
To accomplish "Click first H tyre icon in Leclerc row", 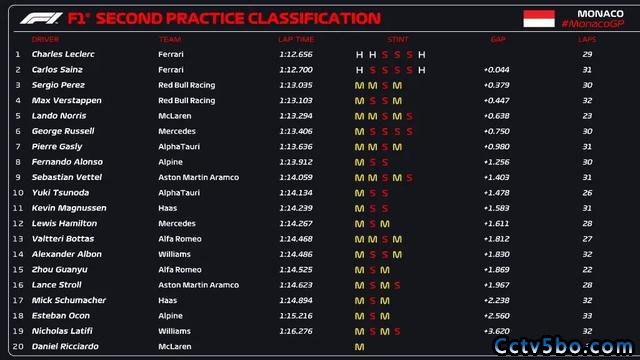I will pyautogui.click(x=359, y=55).
